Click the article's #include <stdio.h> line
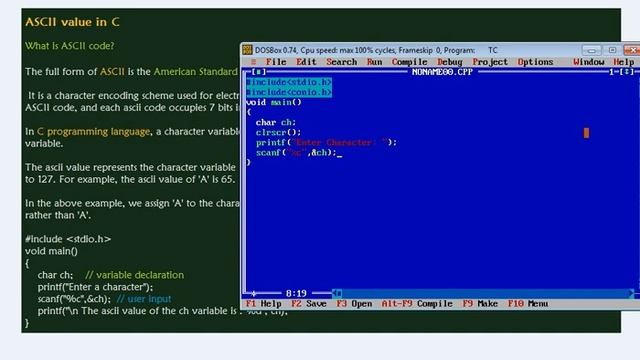The width and height of the screenshot is (640, 360). coord(68,239)
